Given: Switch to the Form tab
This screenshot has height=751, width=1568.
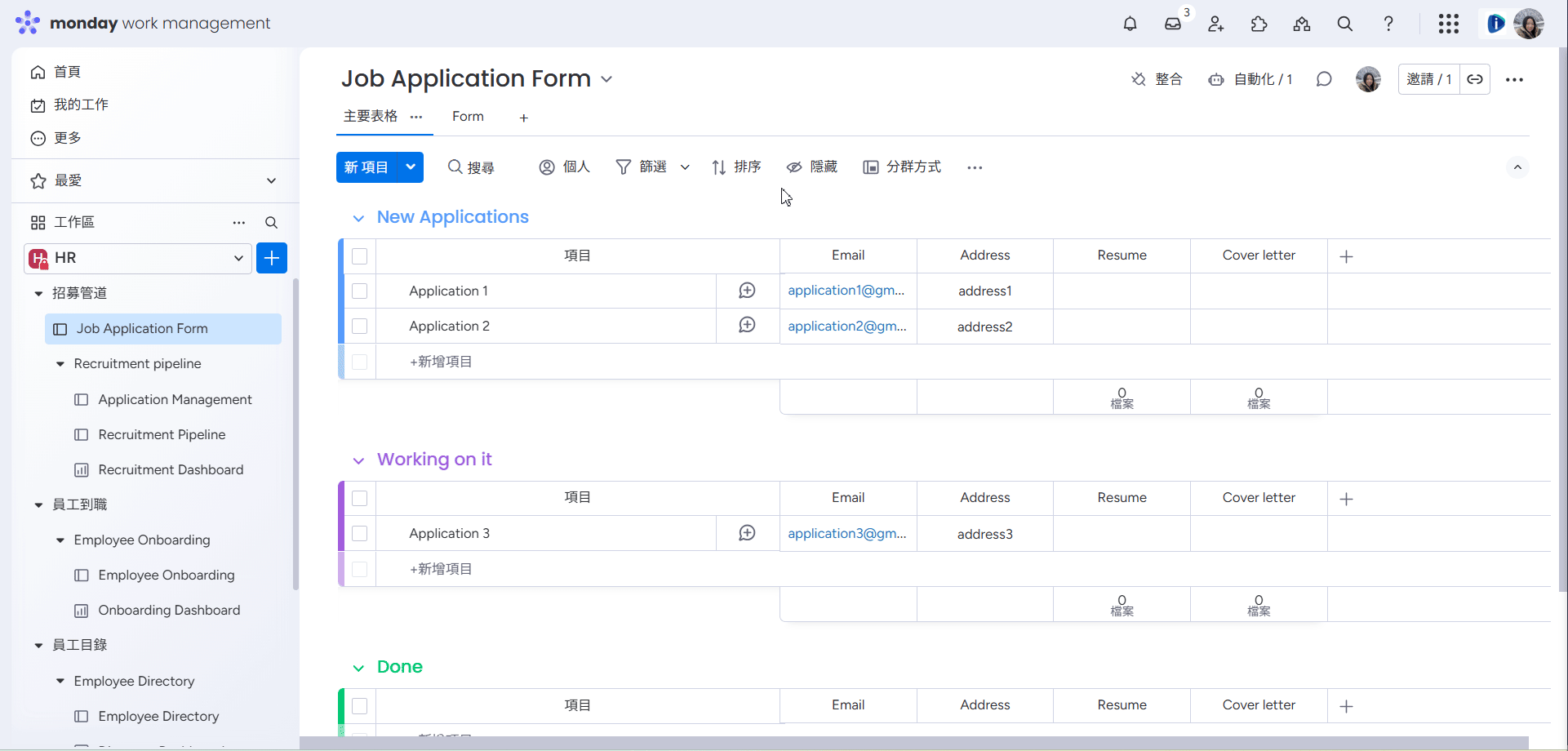Looking at the screenshot, I should (x=468, y=117).
